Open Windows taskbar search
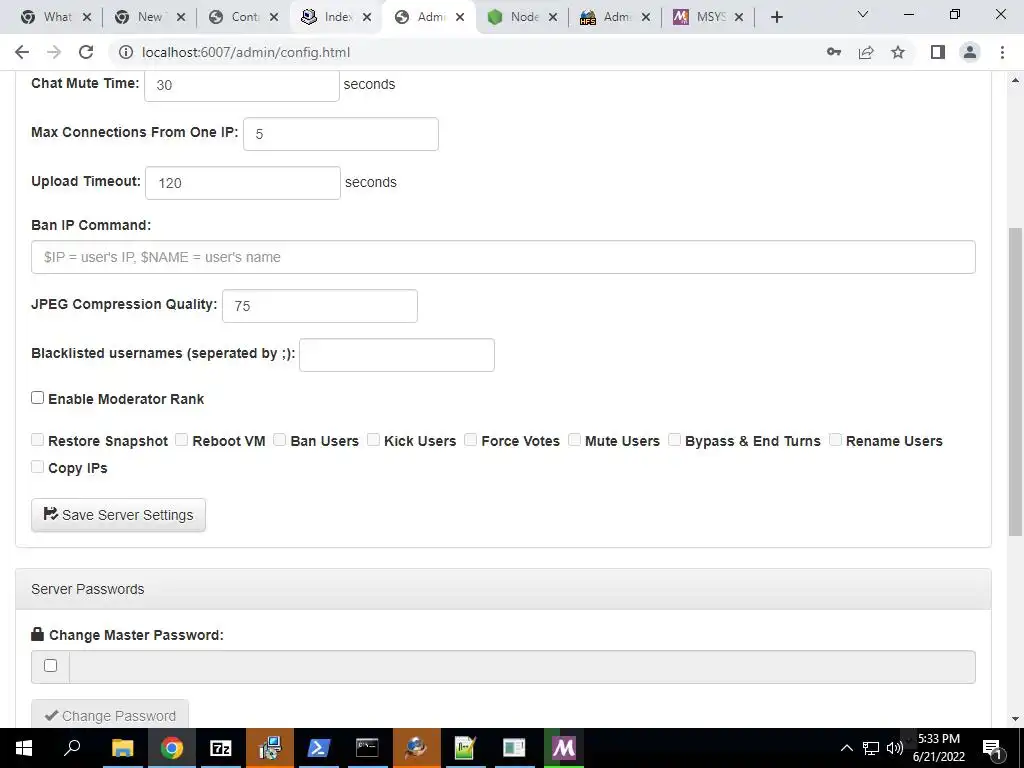 point(72,748)
